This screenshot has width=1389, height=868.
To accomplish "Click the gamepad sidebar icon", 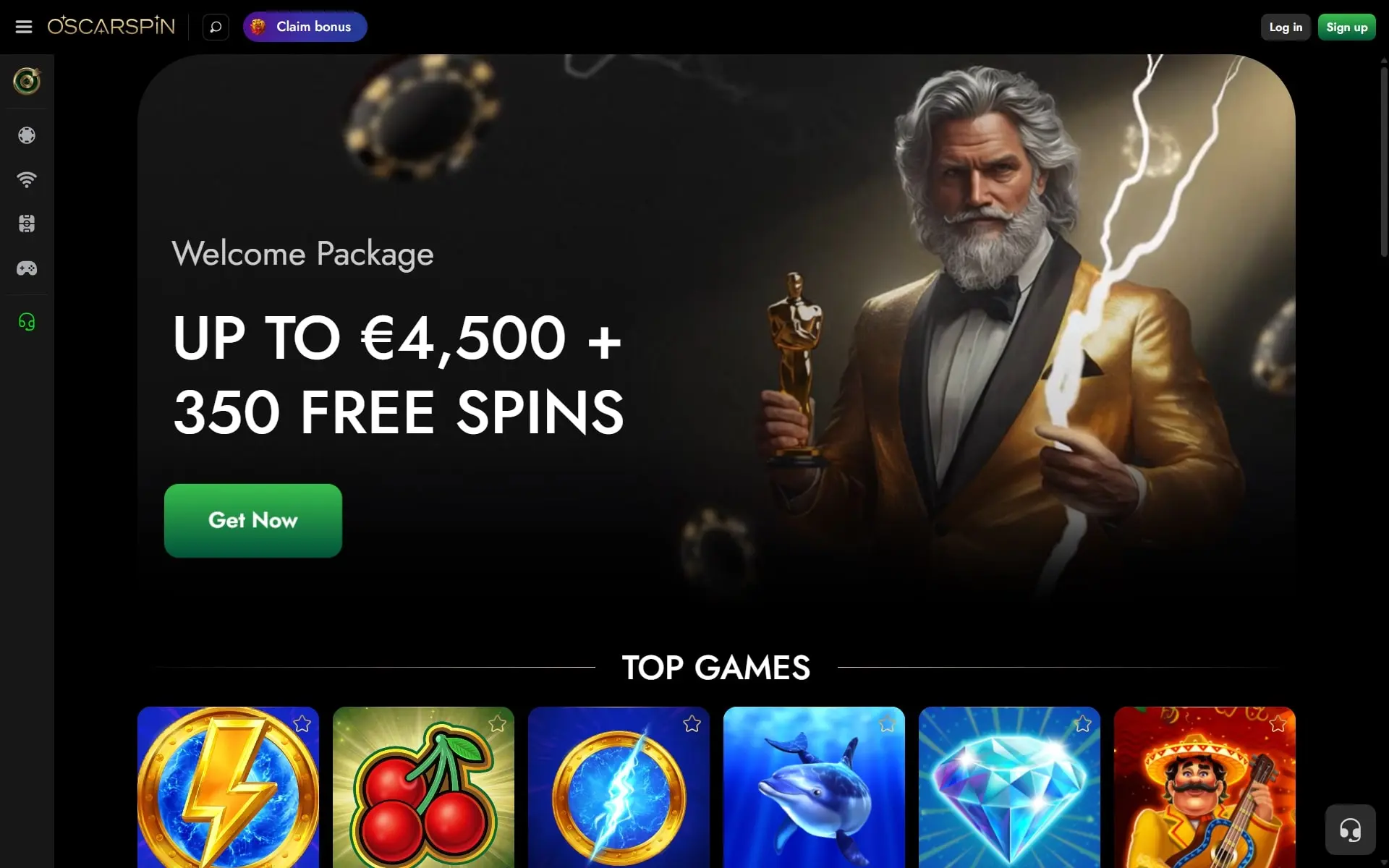I will (27, 268).
